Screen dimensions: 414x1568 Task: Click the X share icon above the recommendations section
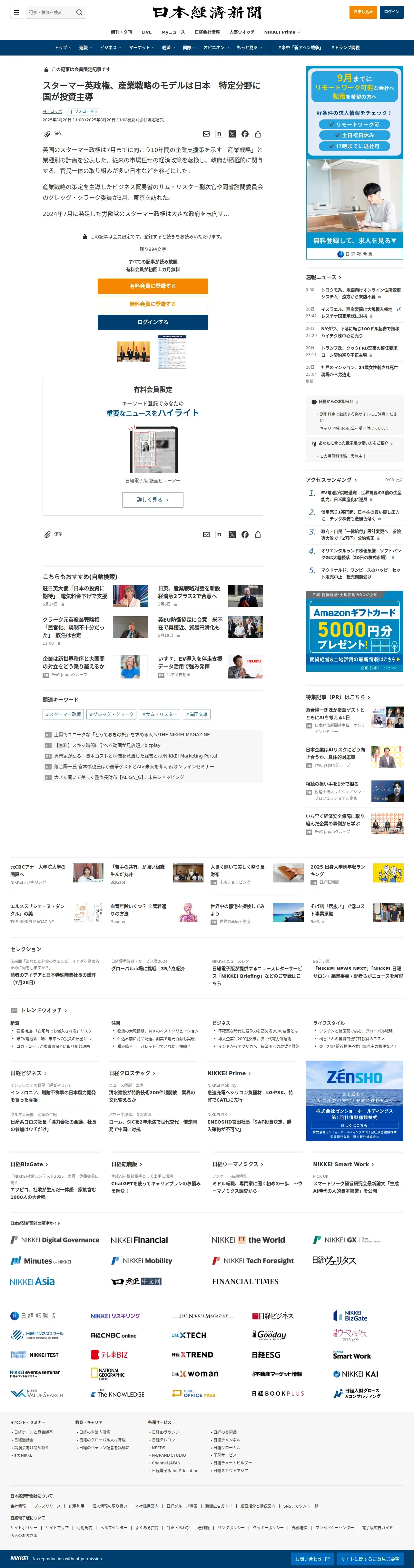click(x=232, y=535)
